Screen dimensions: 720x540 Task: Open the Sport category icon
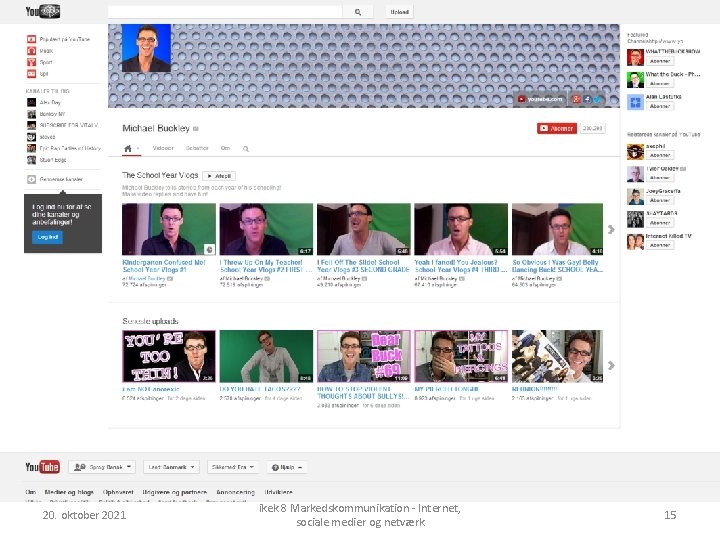pos(31,62)
